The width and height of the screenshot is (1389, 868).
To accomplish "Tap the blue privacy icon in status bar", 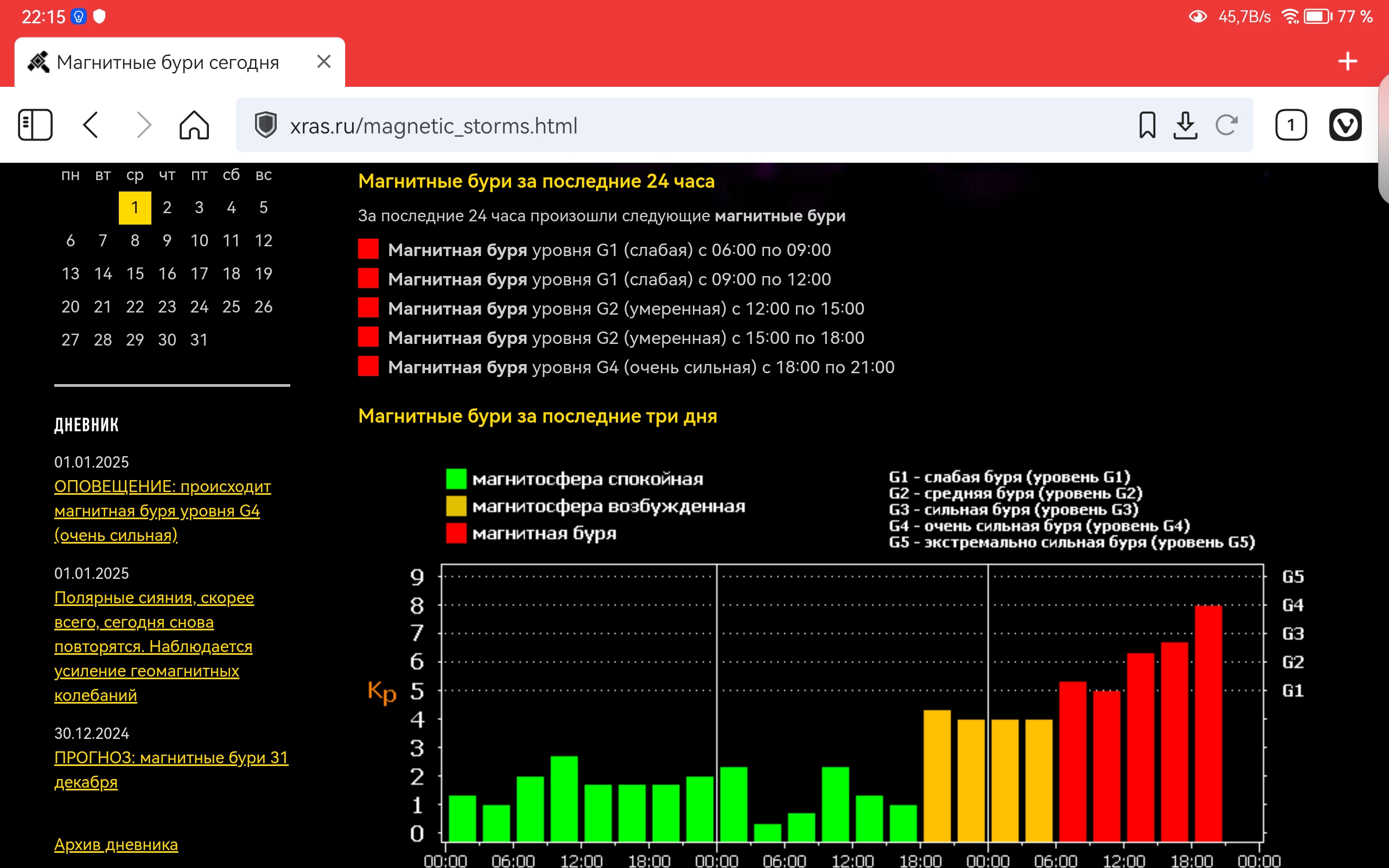I will coord(79,17).
